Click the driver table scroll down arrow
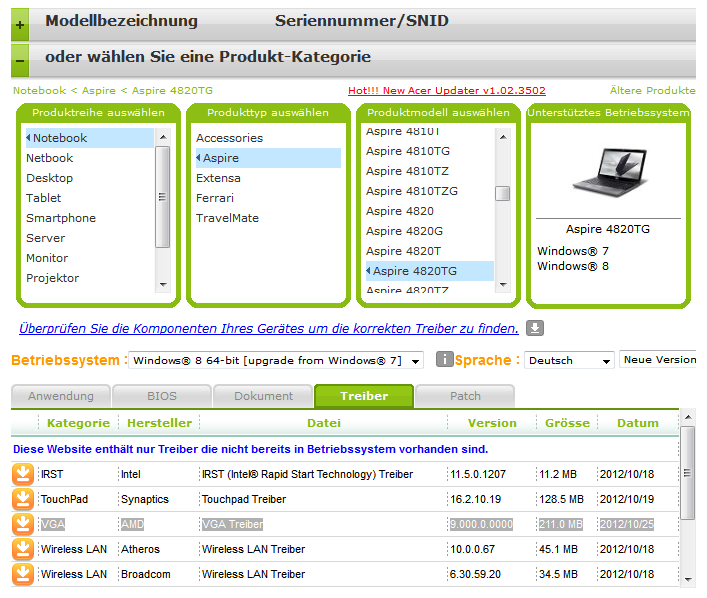 [x=688, y=579]
